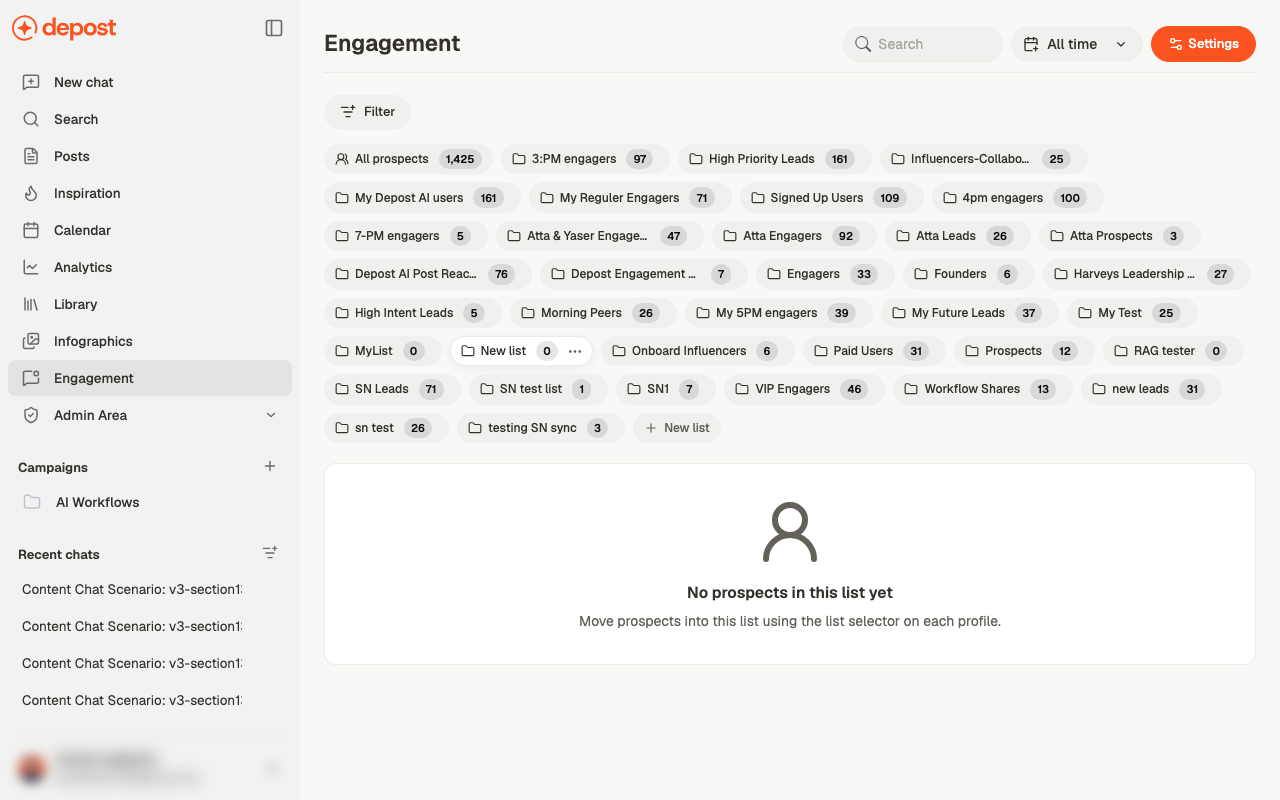Image resolution: width=1280 pixels, height=800 pixels.
Task: Go to Posts page
Action: (x=150, y=156)
